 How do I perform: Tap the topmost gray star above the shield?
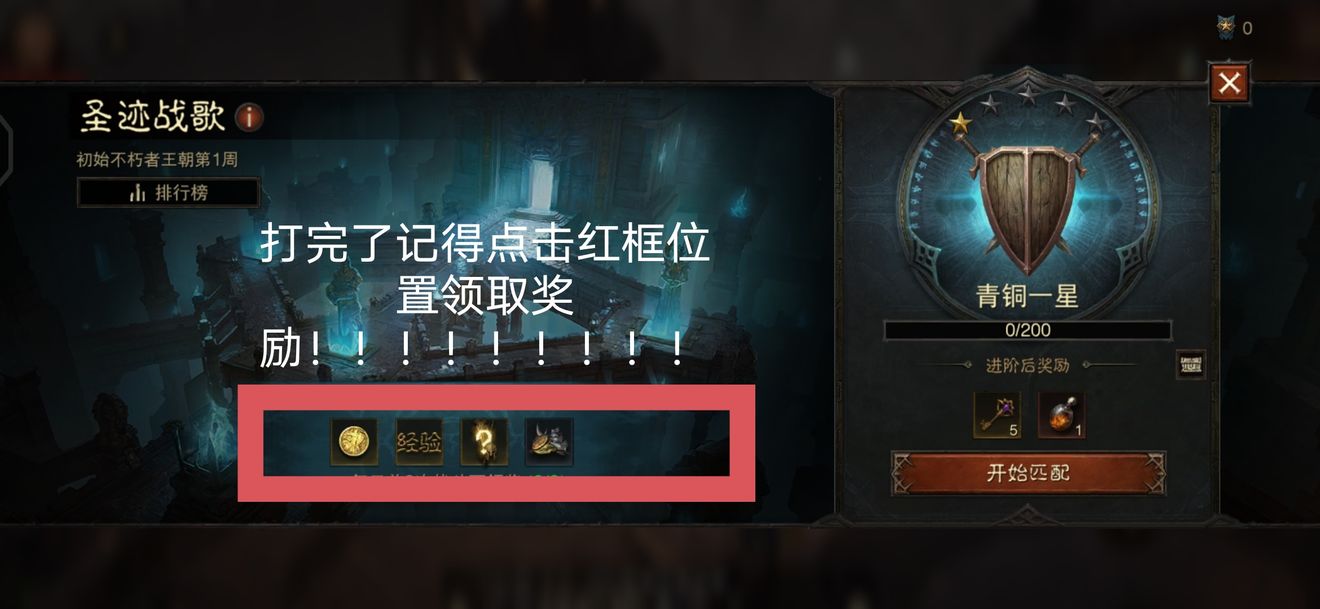coord(1027,94)
